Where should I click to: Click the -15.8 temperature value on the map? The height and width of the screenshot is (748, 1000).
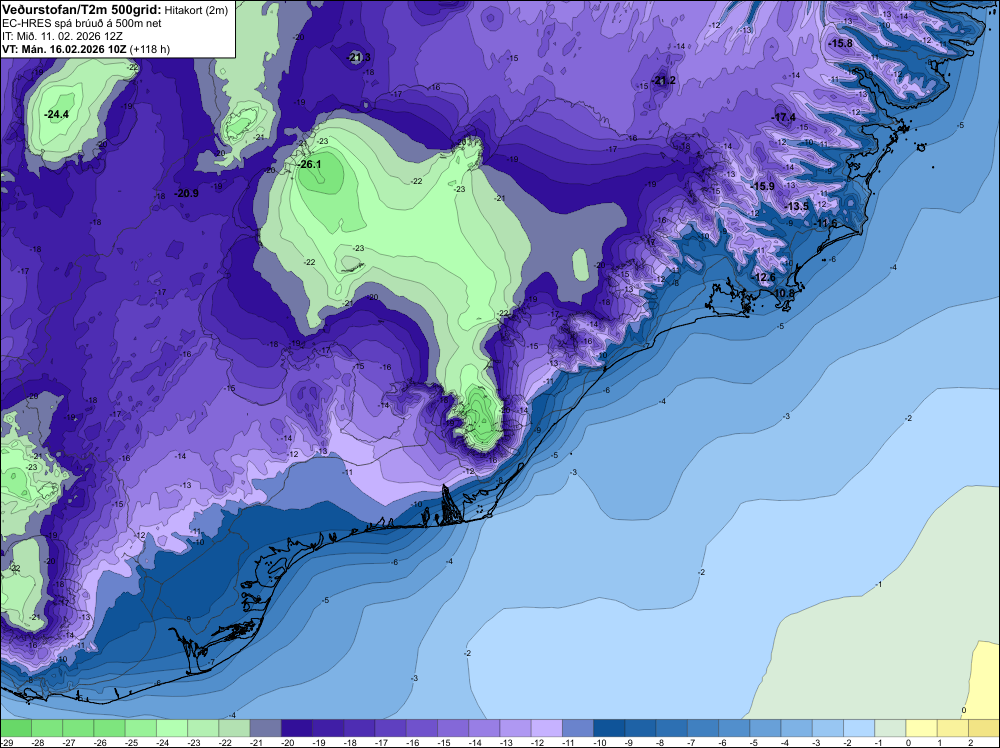pos(841,43)
